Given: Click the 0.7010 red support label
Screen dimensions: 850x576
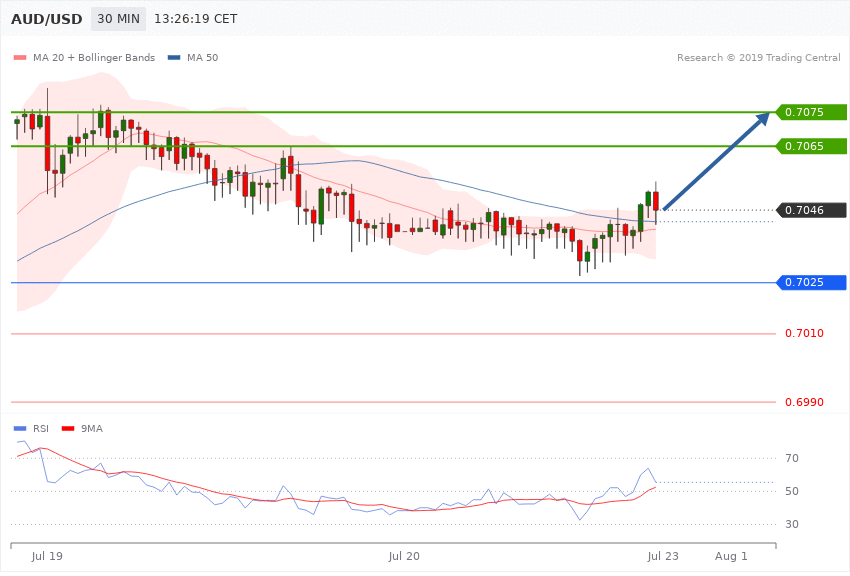Looking at the screenshot, I should coord(804,333).
